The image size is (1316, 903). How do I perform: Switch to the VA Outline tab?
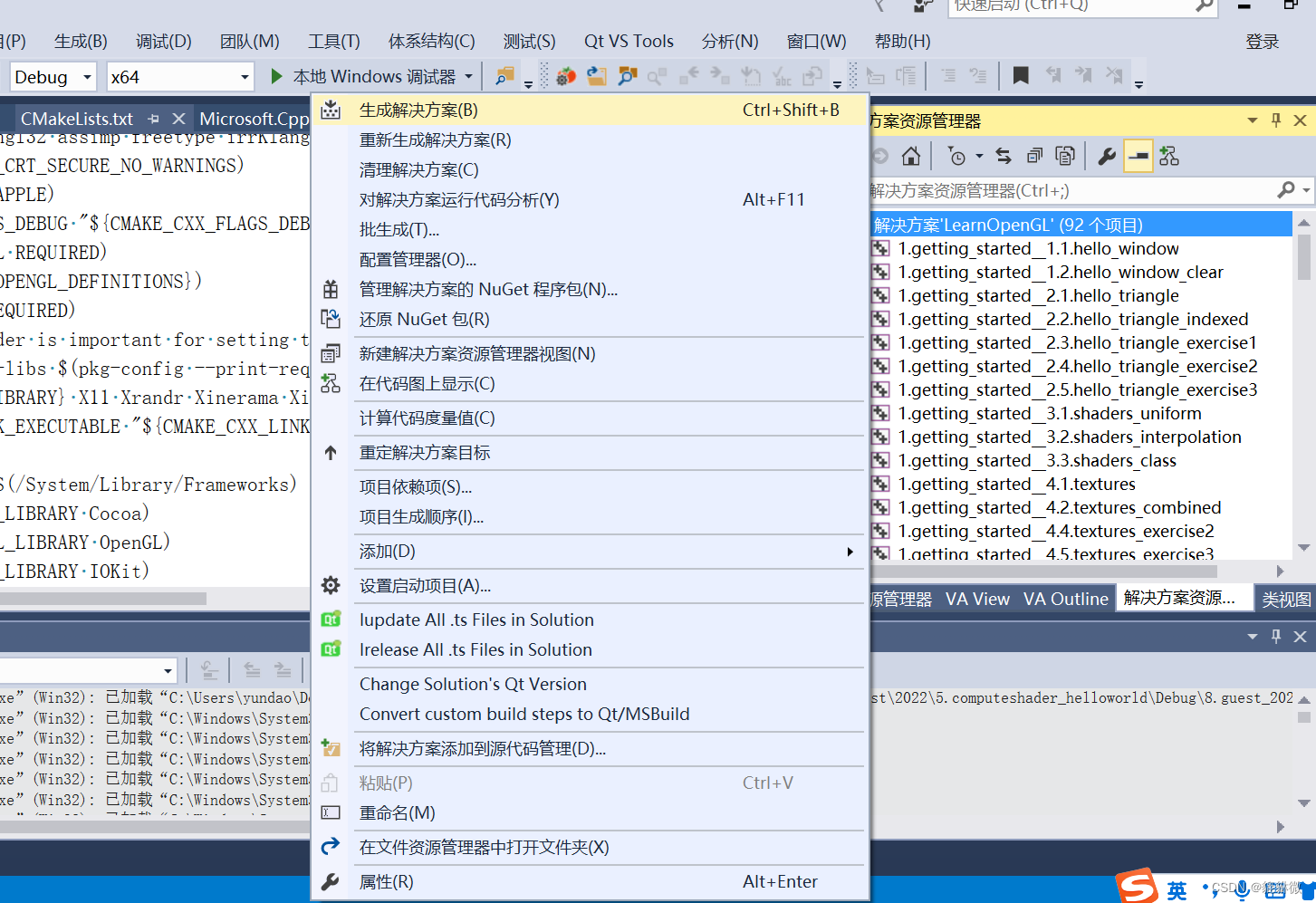tap(1066, 599)
